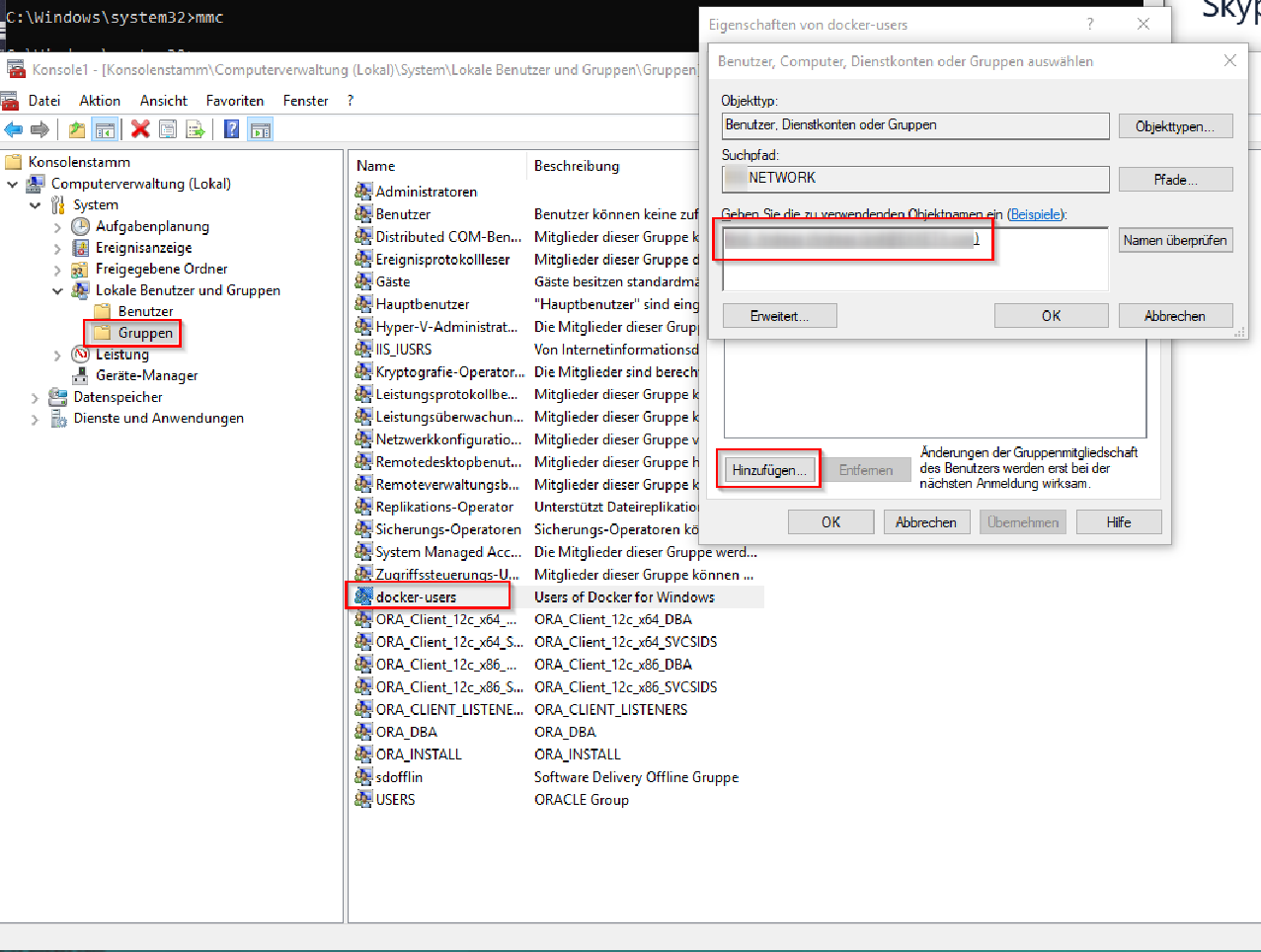Viewport: 1261px width, 952px height.
Task: Open the Beispiele help link
Action: pos(1036,214)
